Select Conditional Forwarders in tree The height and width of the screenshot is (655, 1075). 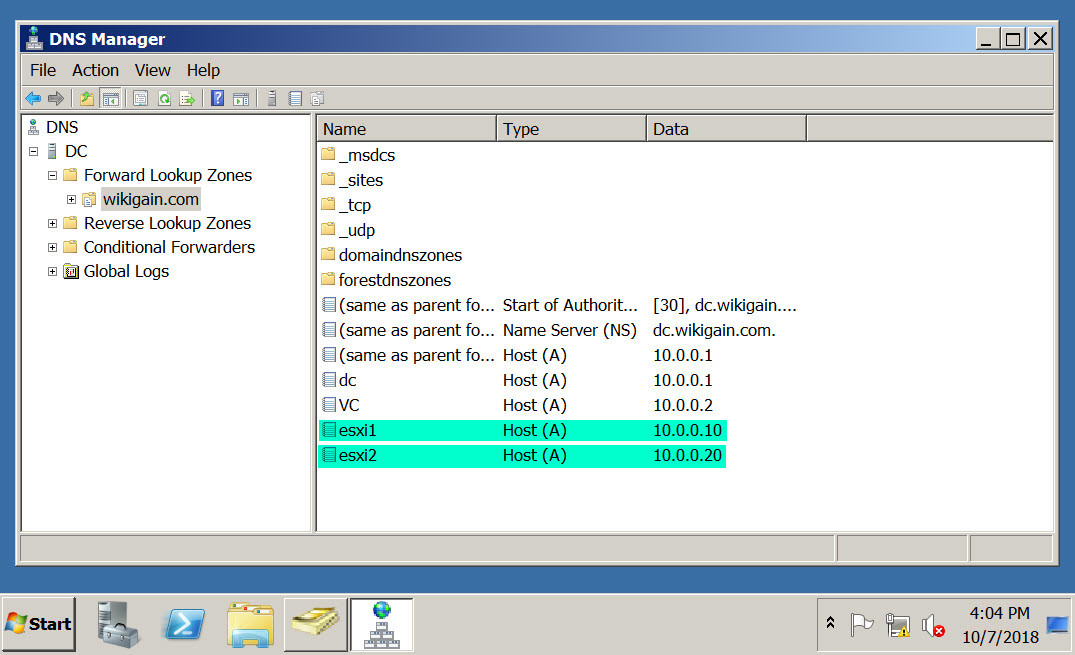[x=169, y=247]
